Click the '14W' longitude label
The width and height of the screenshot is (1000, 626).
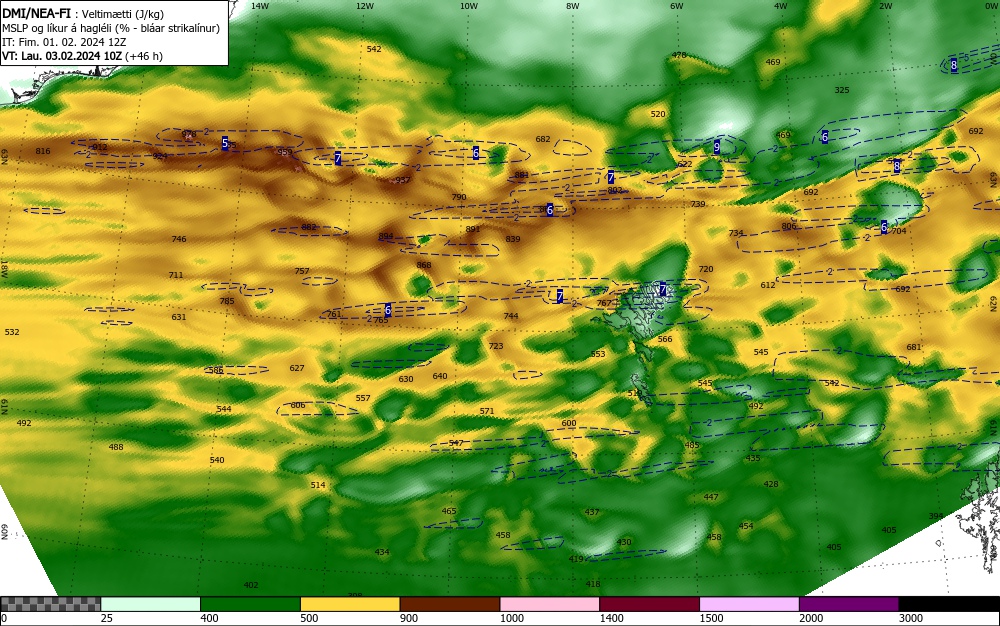(x=260, y=6)
